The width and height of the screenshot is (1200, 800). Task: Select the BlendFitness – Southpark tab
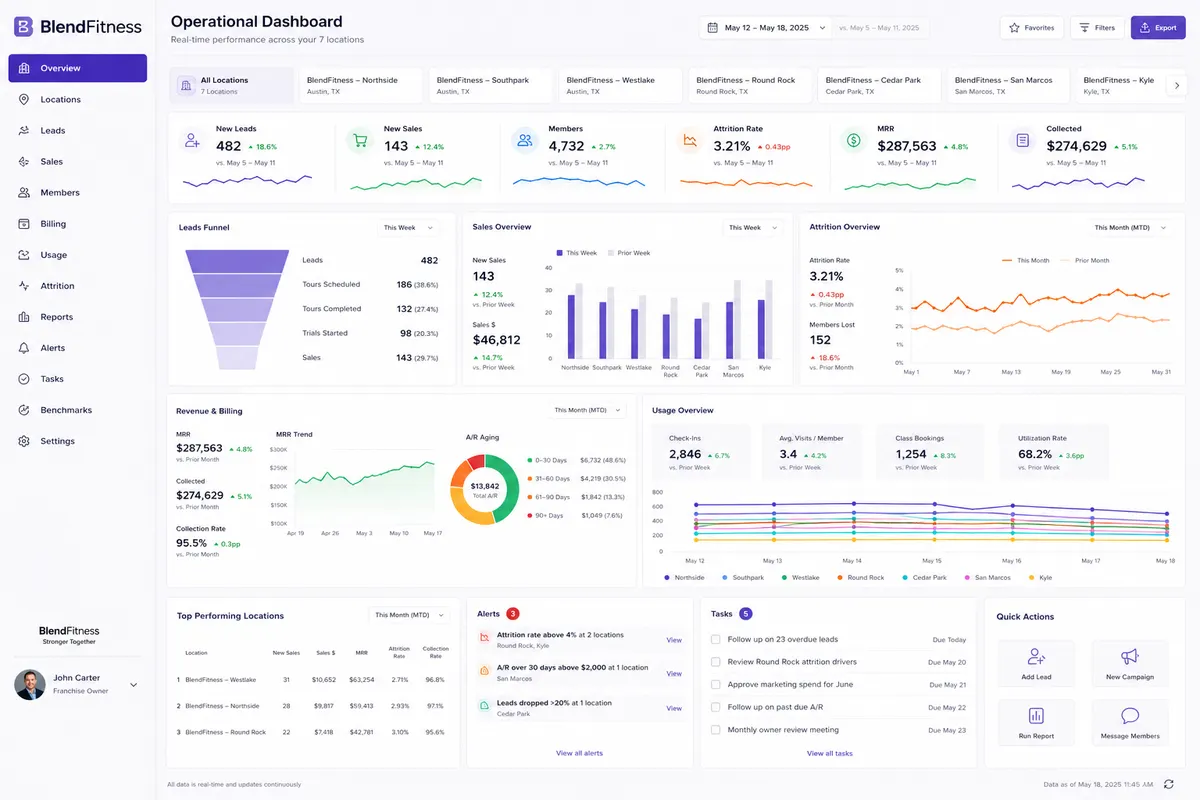[x=492, y=86]
